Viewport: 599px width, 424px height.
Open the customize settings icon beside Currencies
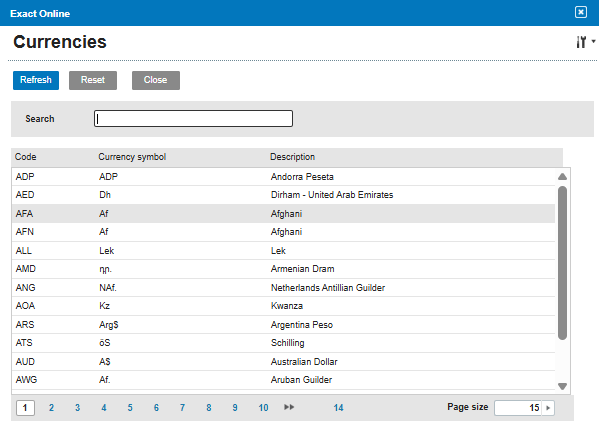(585, 42)
